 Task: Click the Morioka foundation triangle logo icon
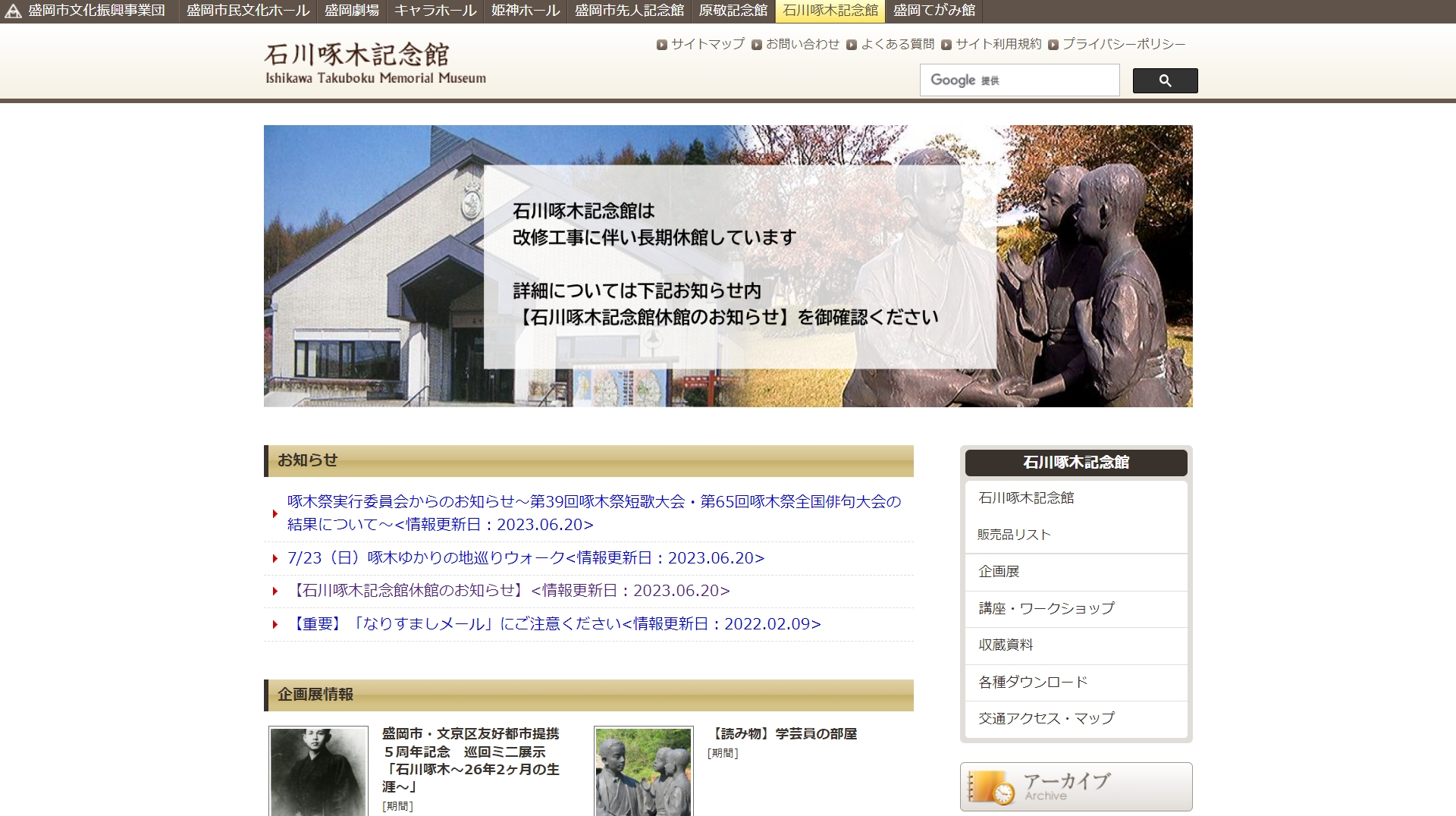point(13,11)
